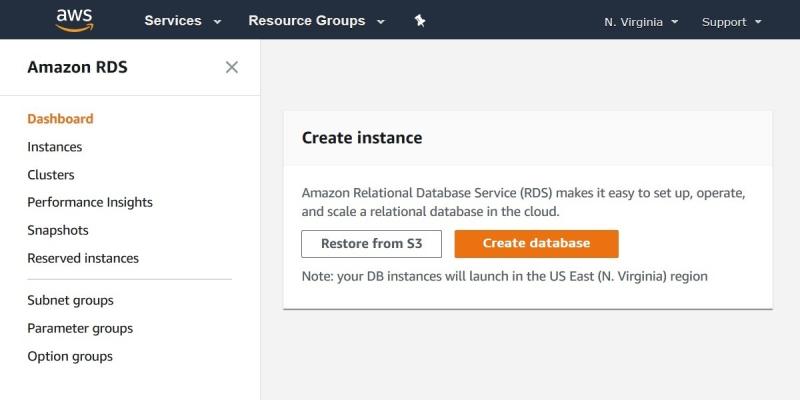Screen dimensions: 800x400
Task: Open the N. Virginia region selector
Action: [x=641, y=21]
